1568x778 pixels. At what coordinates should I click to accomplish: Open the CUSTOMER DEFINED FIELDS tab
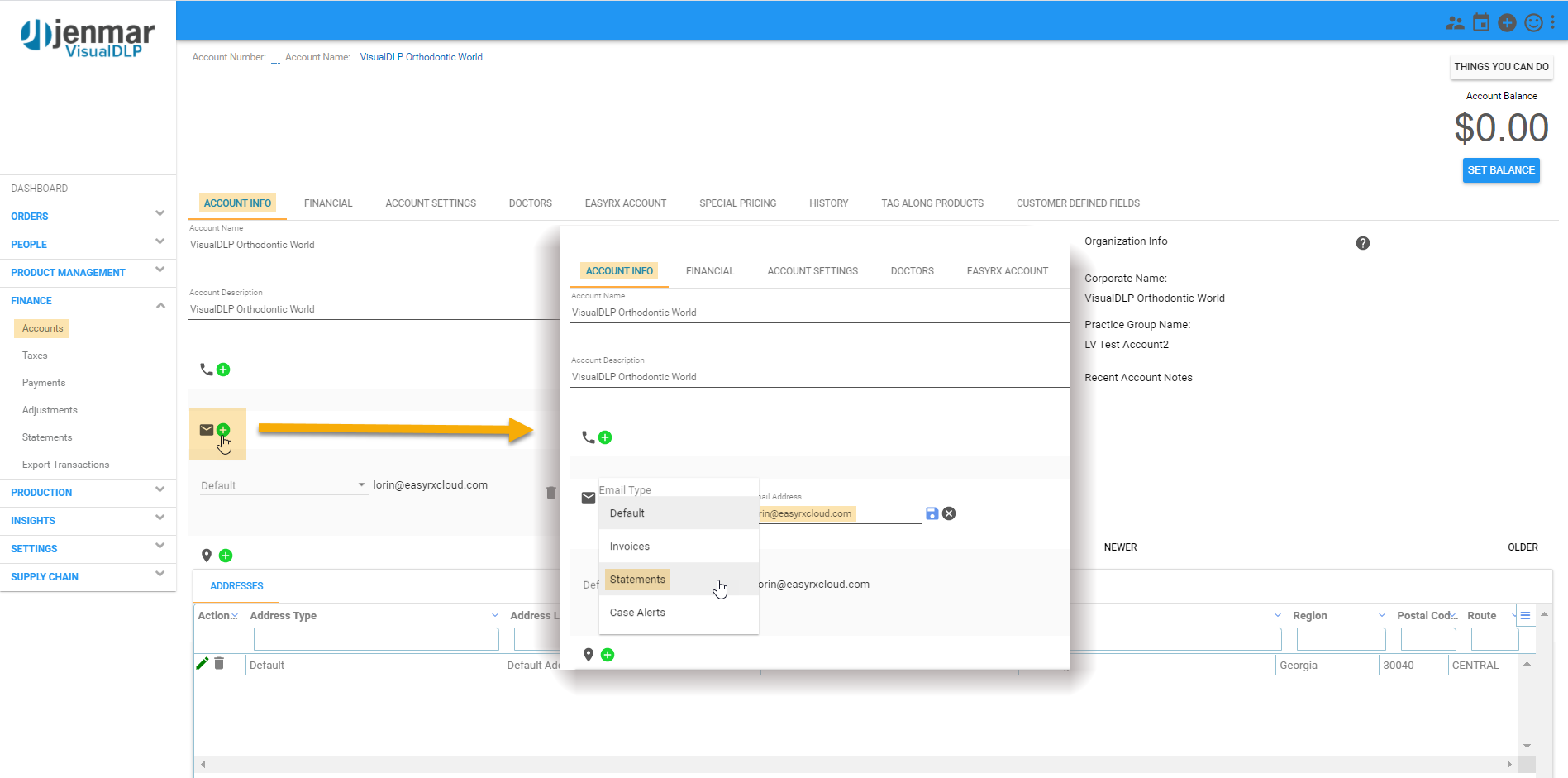point(1078,203)
